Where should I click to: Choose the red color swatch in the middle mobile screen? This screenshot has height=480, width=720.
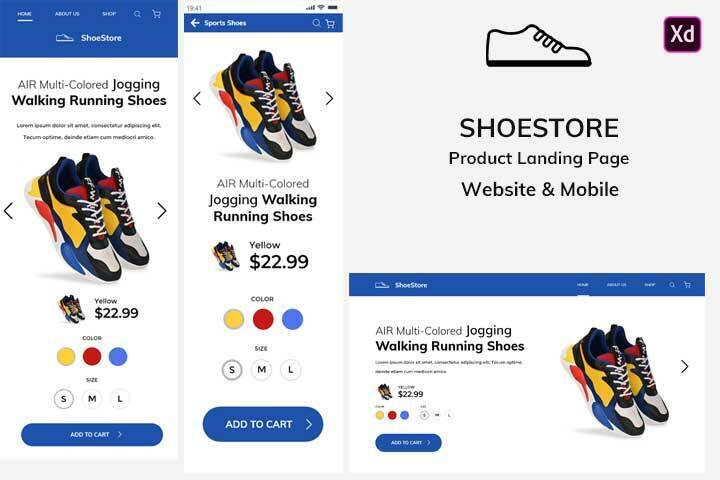tap(263, 319)
